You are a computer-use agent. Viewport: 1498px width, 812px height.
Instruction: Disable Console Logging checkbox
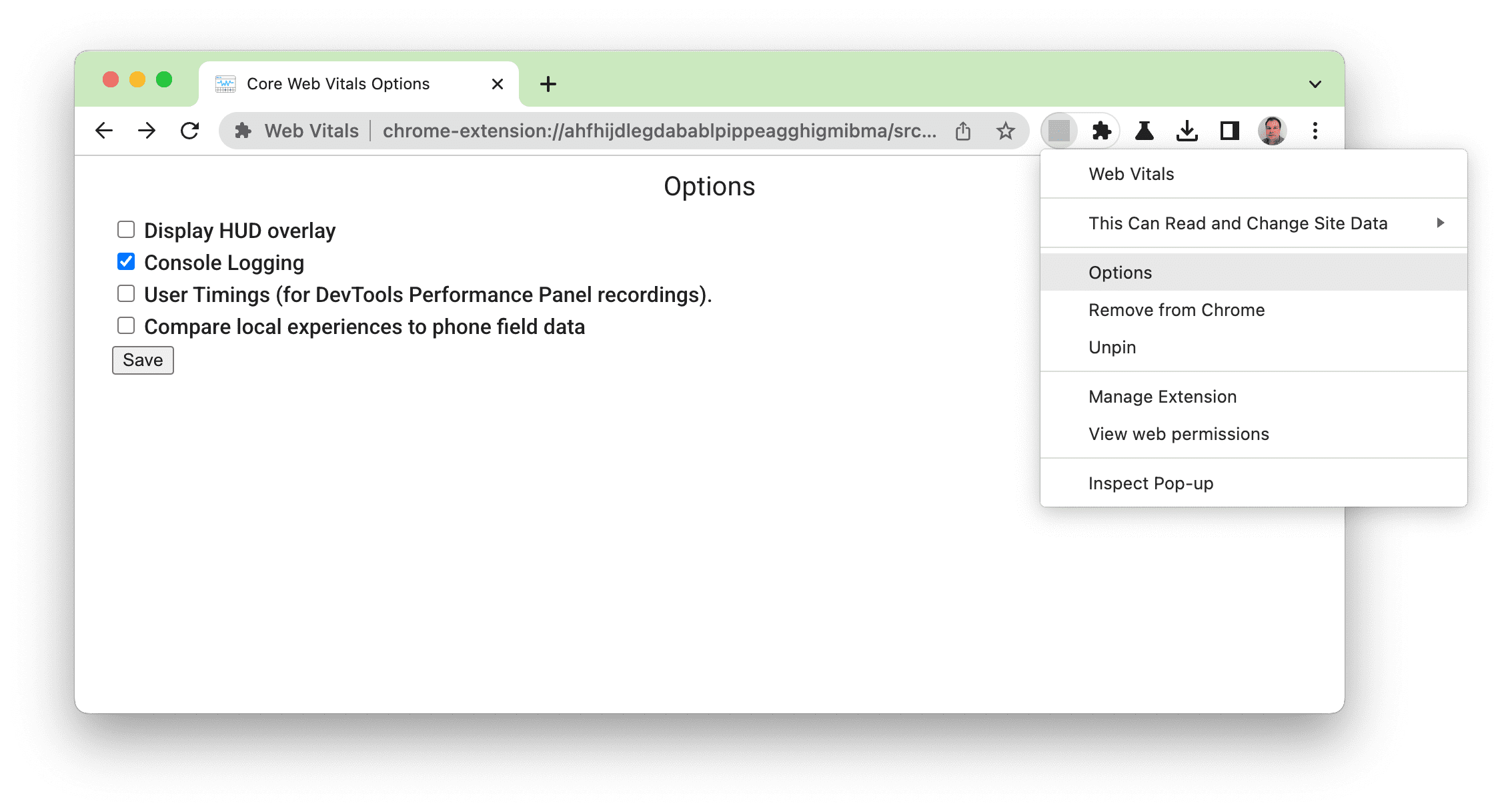point(127,263)
